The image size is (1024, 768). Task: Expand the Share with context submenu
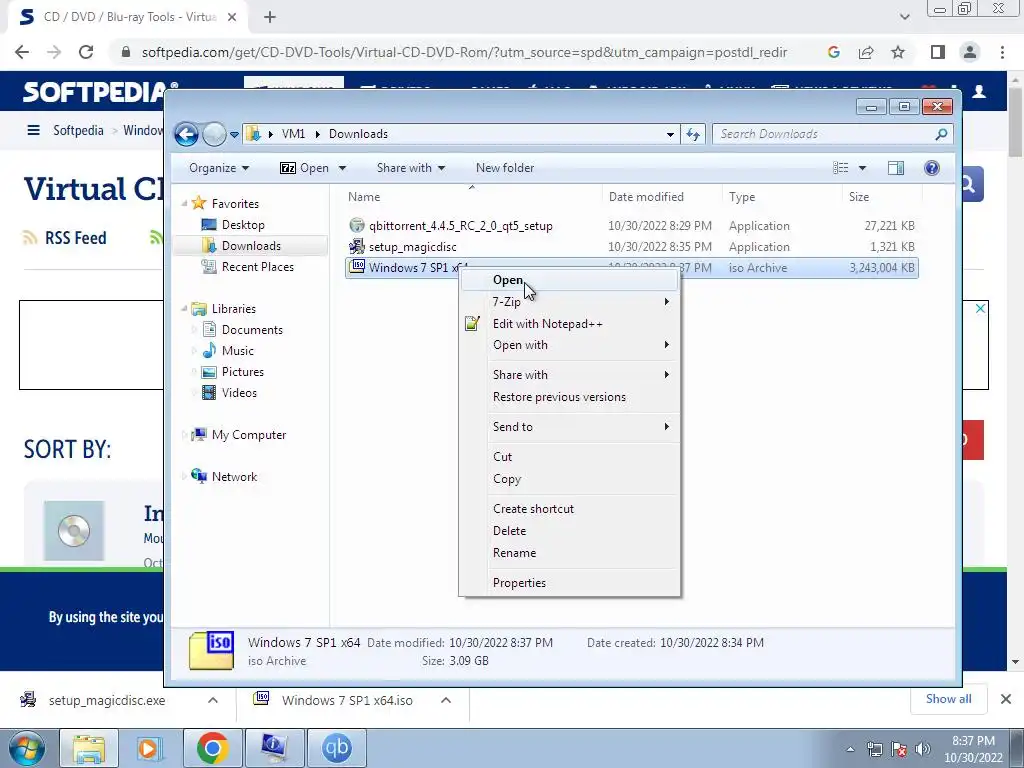coord(568,375)
